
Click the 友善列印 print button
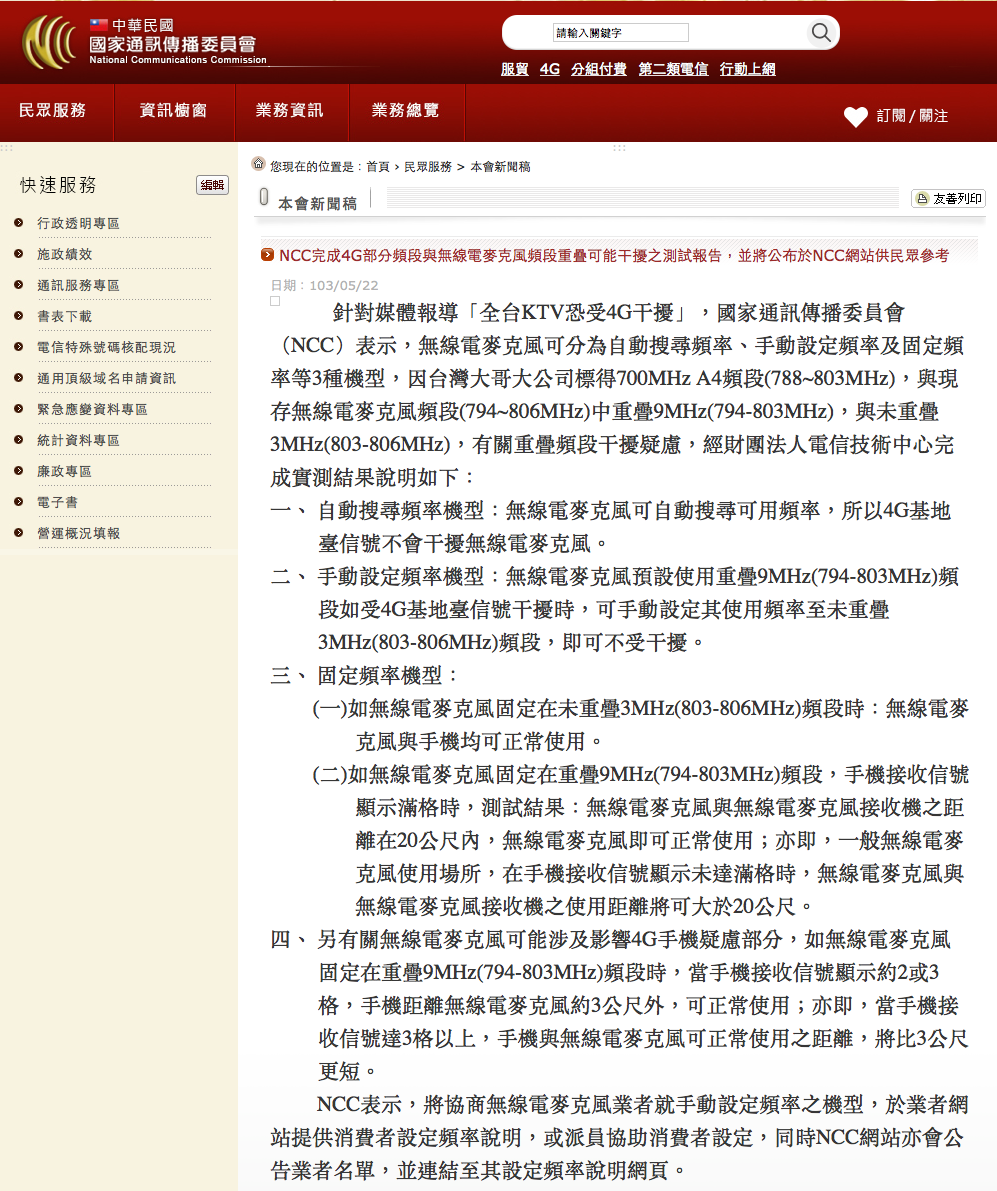(x=948, y=199)
